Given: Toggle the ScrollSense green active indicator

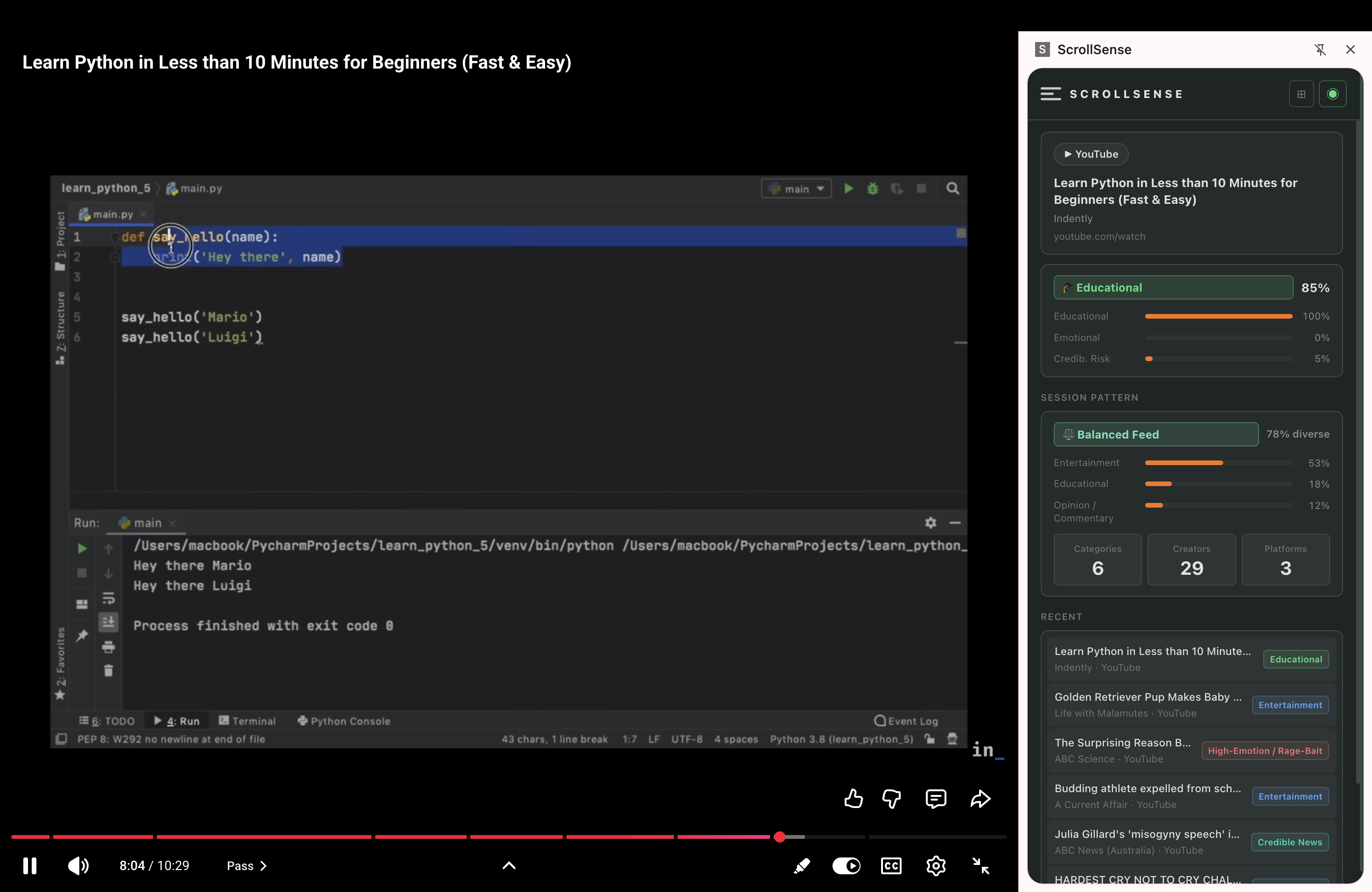Looking at the screenshot, I should [x=1332, y=94].
